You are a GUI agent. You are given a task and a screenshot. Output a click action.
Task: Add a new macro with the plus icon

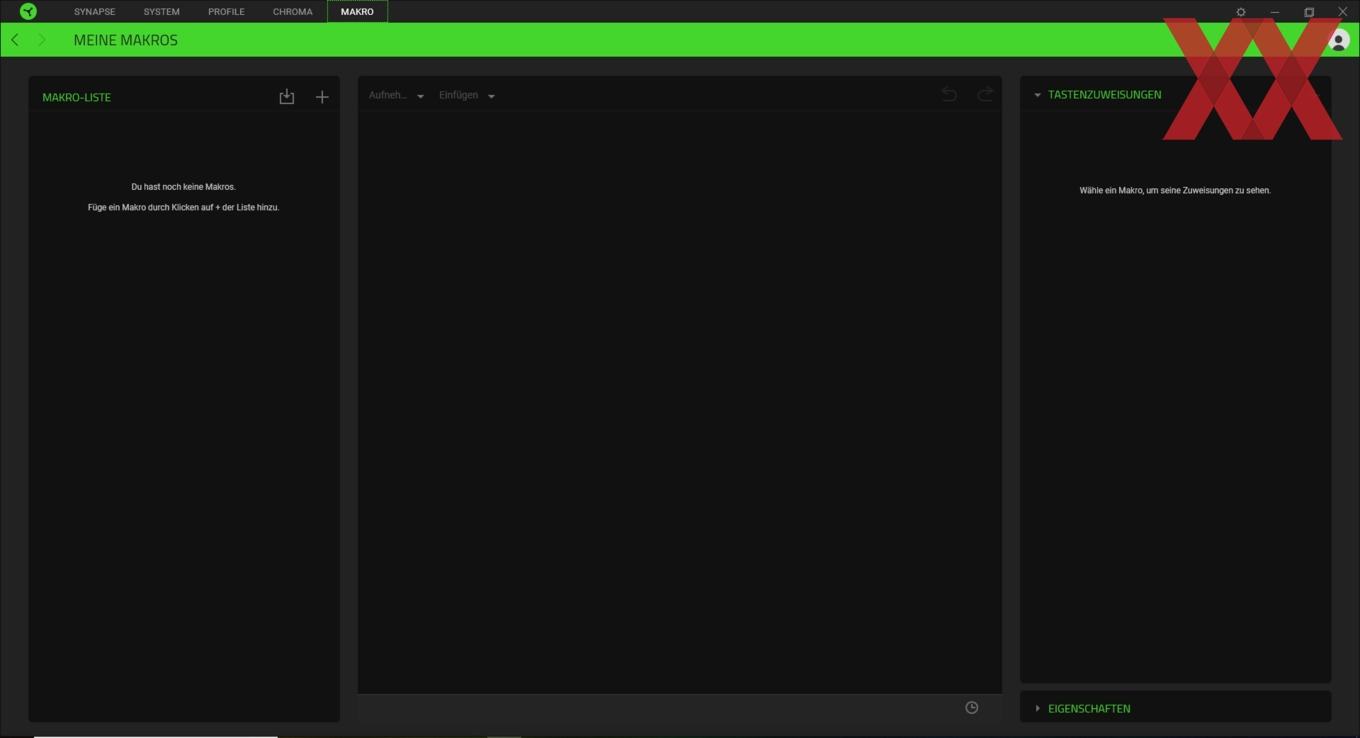coord(322,97)
